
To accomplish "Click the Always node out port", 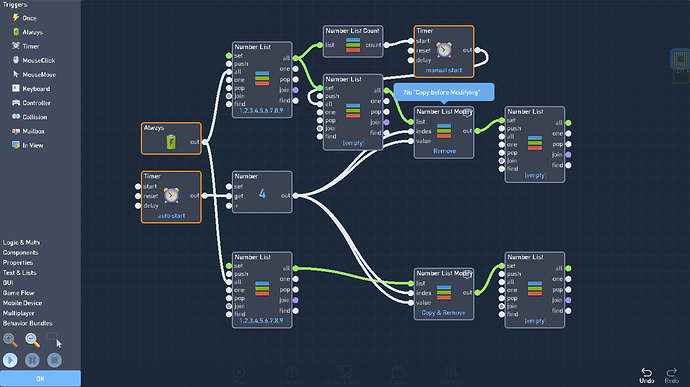I will click(x=204, y=142).
